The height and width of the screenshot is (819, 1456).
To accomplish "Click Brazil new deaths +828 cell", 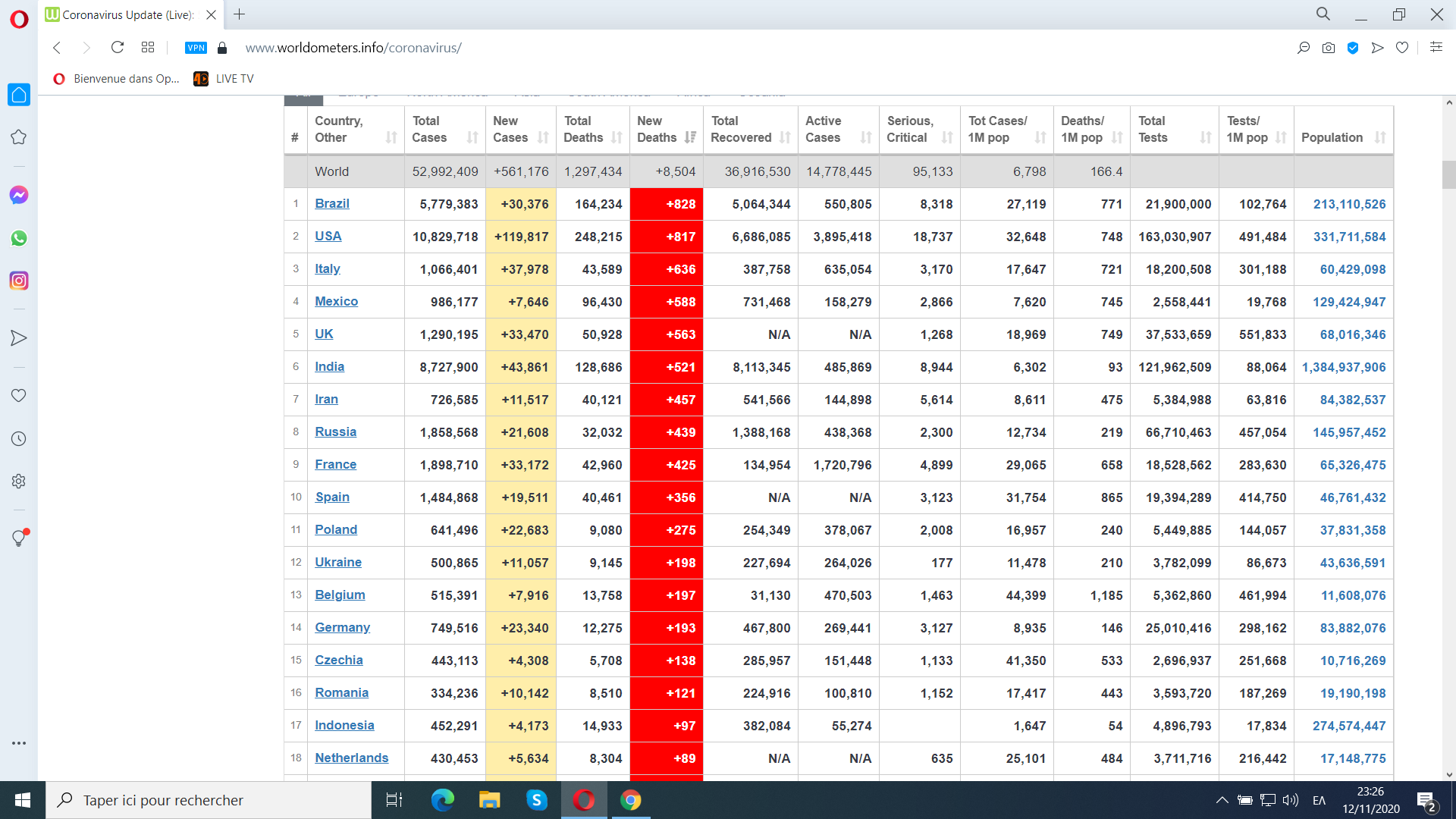I will tap(667, 204).
